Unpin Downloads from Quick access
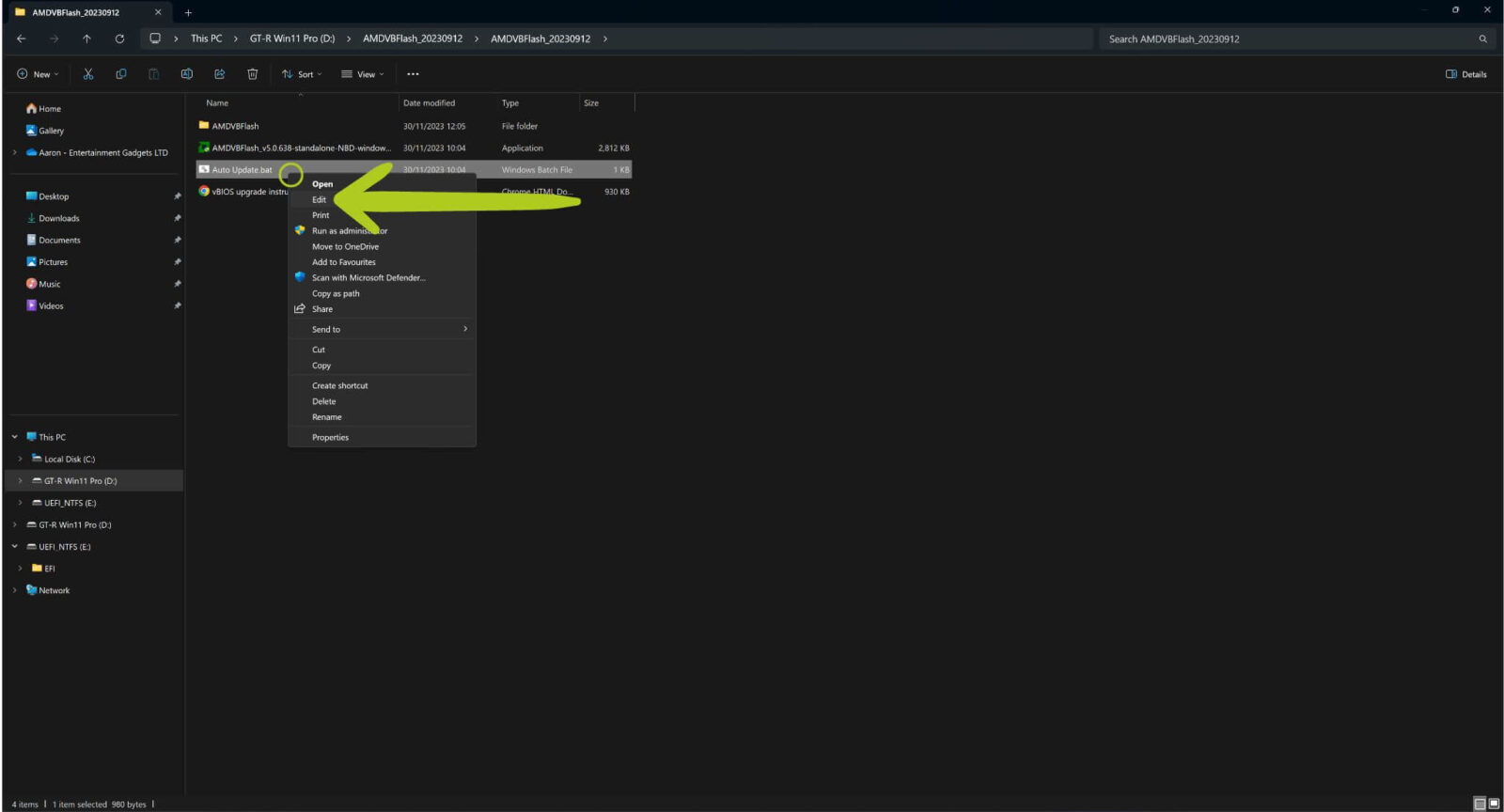1504x812 pixels. [177, 218]
